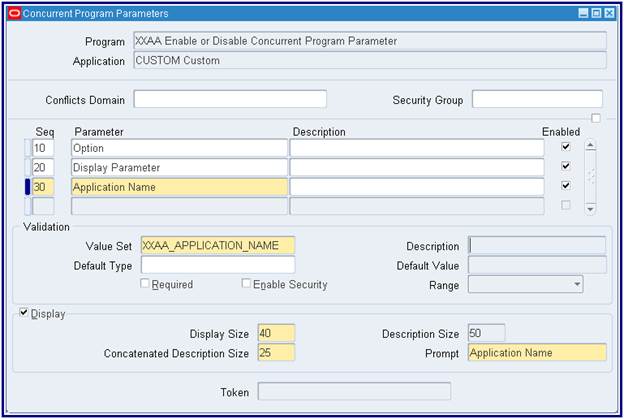Click Concatenated Description Size field showing 25

click(276, 353)
